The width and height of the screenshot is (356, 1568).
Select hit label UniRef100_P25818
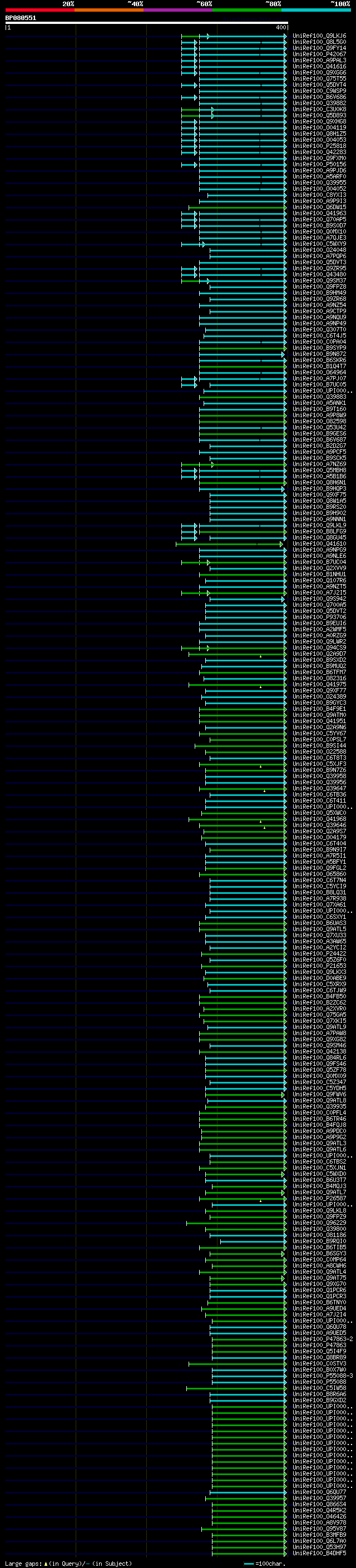(x=319, y=146)
